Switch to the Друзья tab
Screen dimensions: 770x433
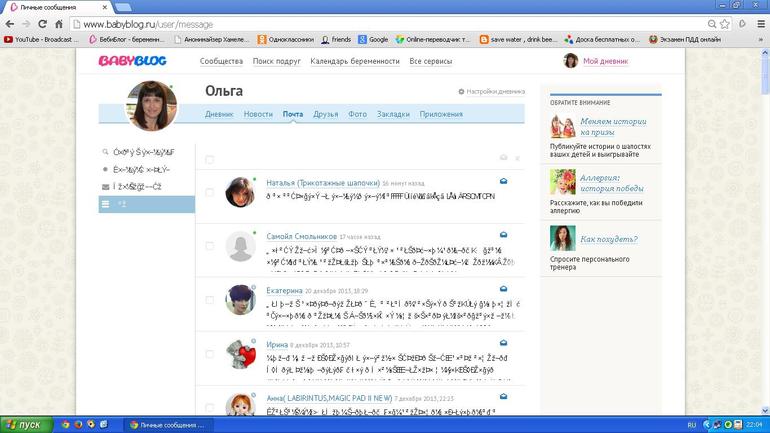tap(326, 114)
